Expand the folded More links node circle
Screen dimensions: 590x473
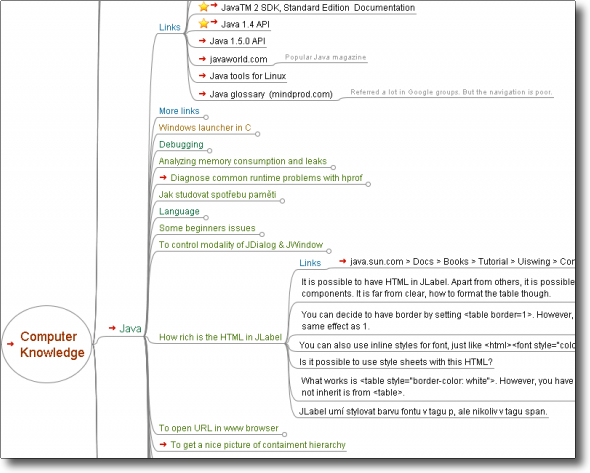pos(206,117)
